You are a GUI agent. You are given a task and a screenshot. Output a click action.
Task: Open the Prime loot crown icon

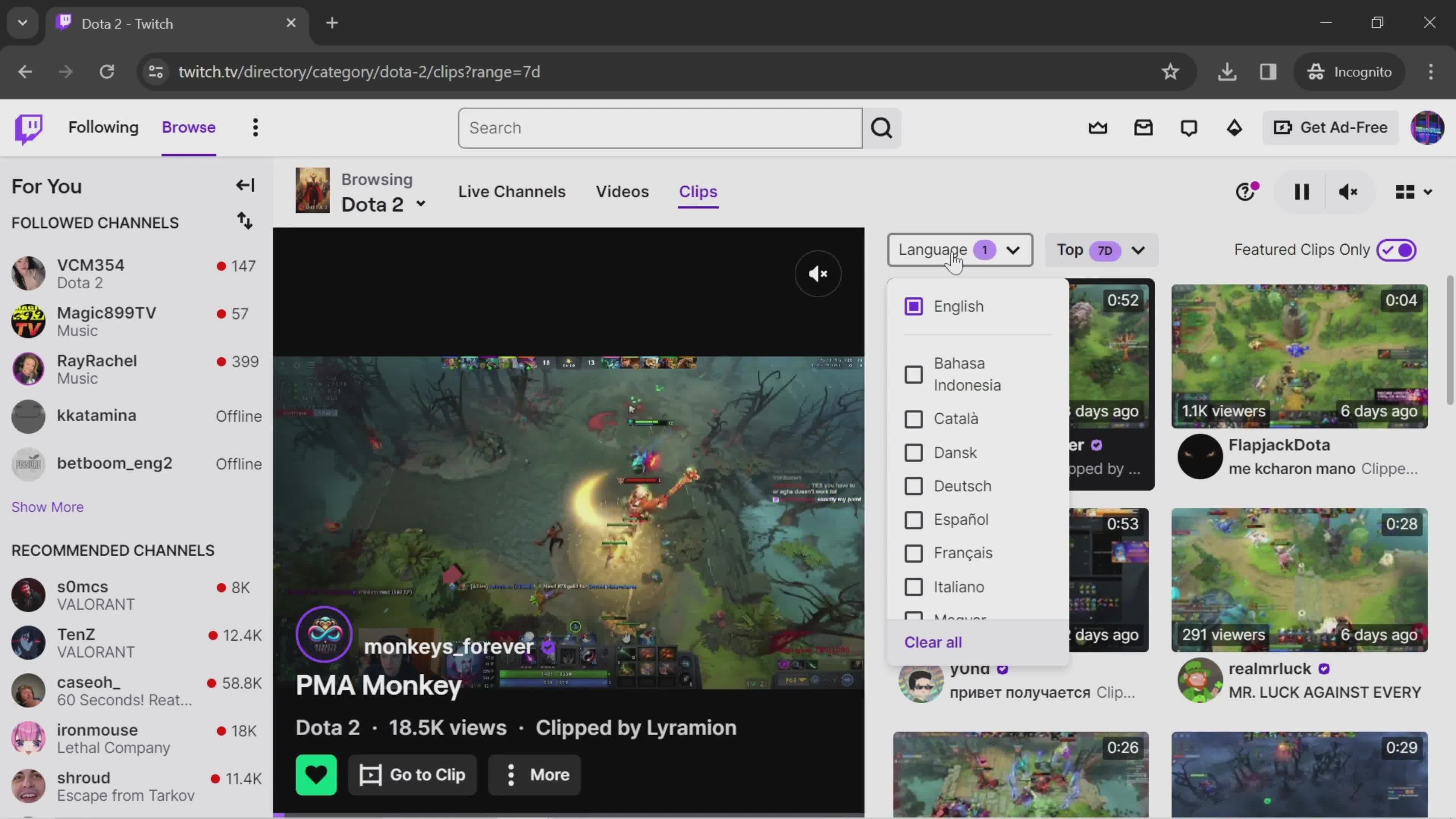[1098, 128]
